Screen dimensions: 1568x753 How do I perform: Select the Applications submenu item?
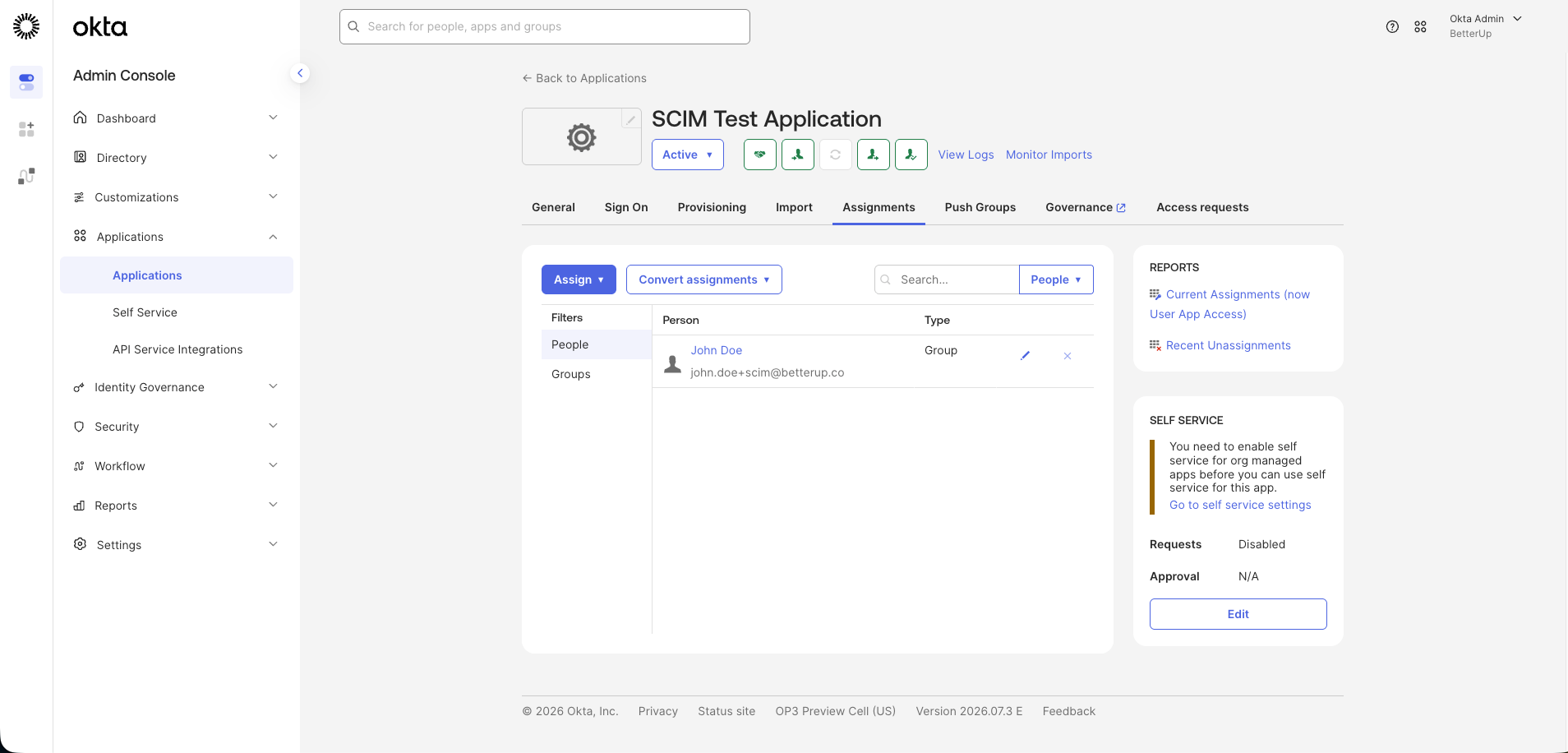point(177,275)
